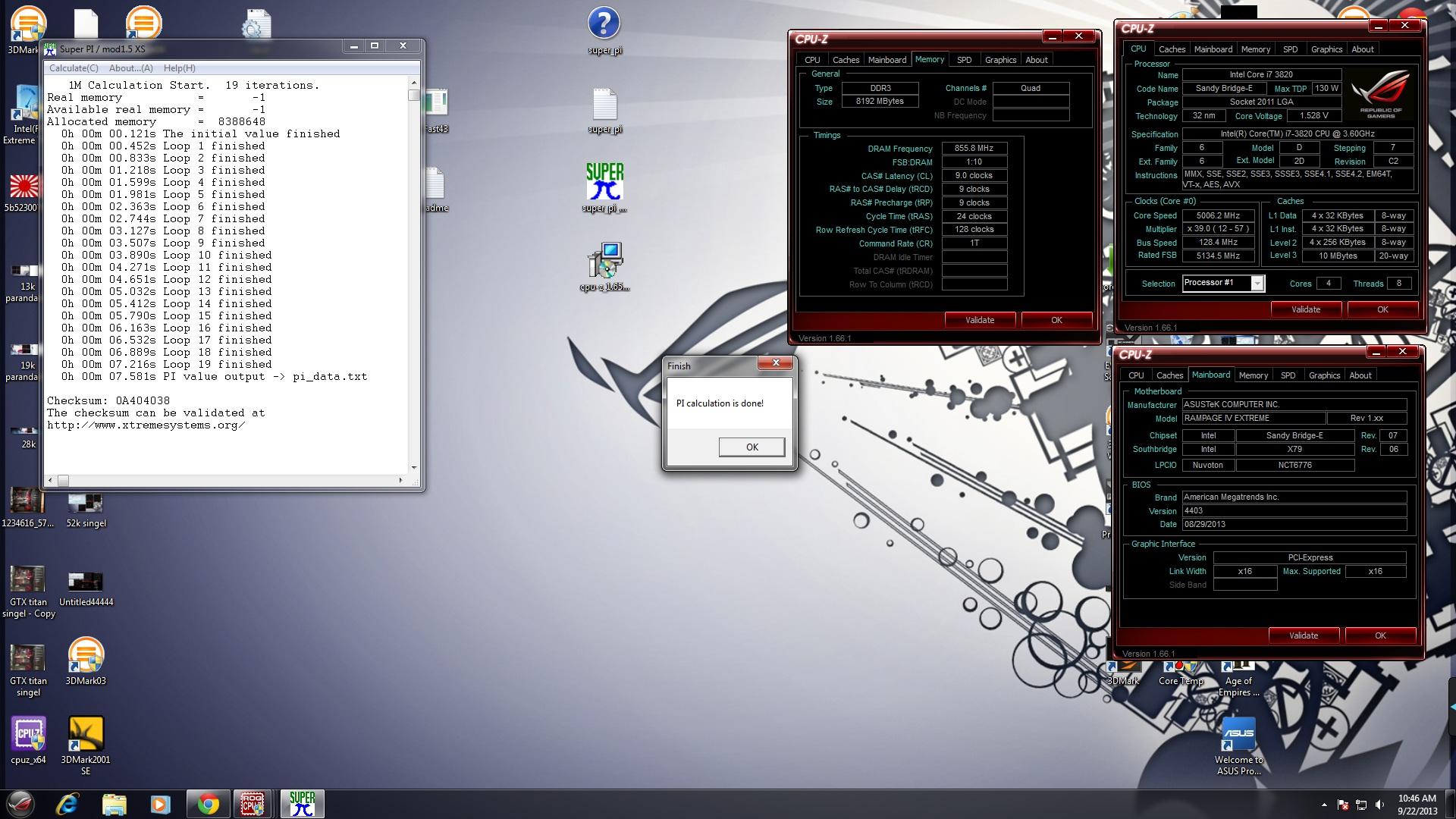Open Action Center flag in tray
The height and width of the screenshot is (819, 1456).
1342,805
